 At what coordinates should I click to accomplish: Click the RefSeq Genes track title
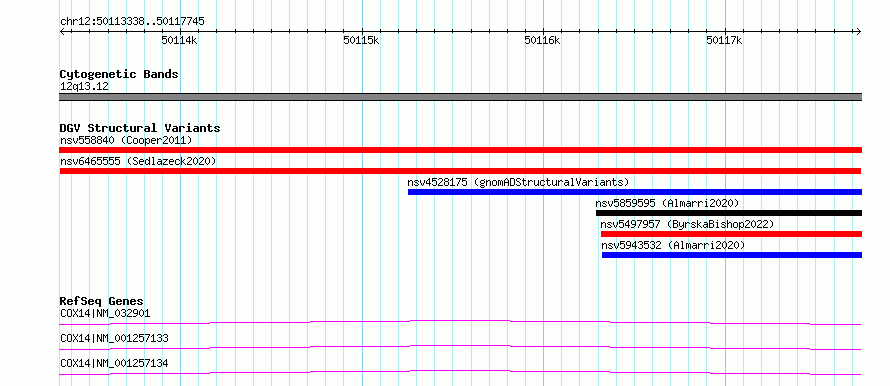click(x=102, y=301)
